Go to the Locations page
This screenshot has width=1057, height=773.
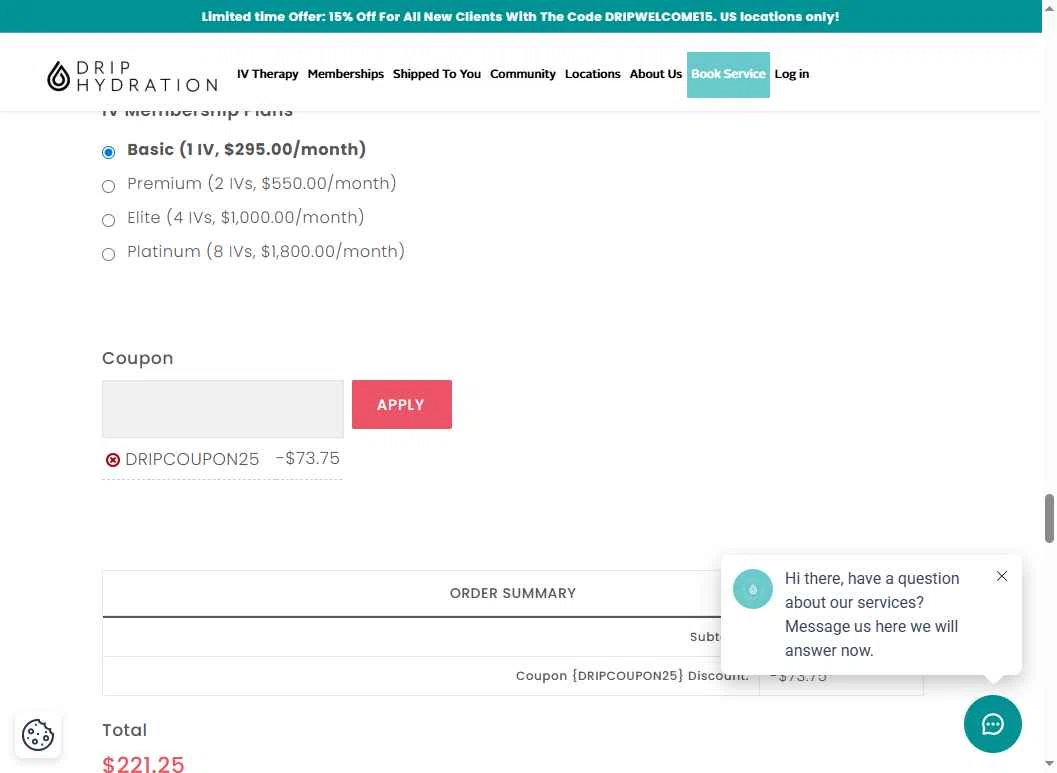point(593,74)
